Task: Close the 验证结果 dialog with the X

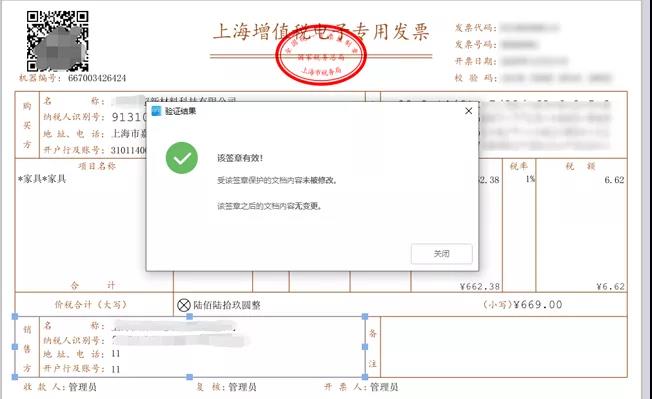Action: (x=469, y=111)
